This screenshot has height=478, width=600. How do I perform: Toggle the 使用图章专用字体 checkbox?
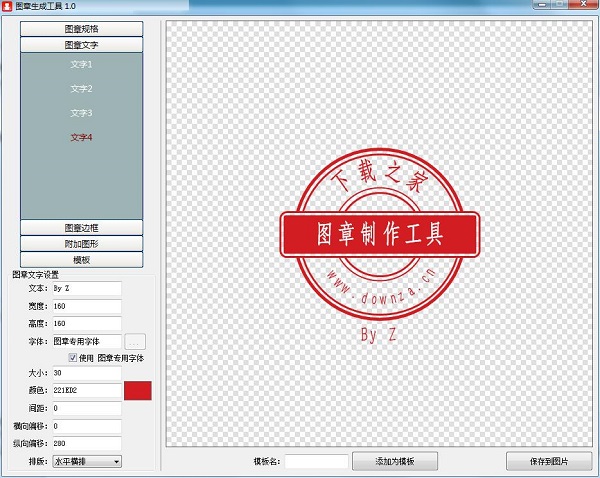(73, 357)
